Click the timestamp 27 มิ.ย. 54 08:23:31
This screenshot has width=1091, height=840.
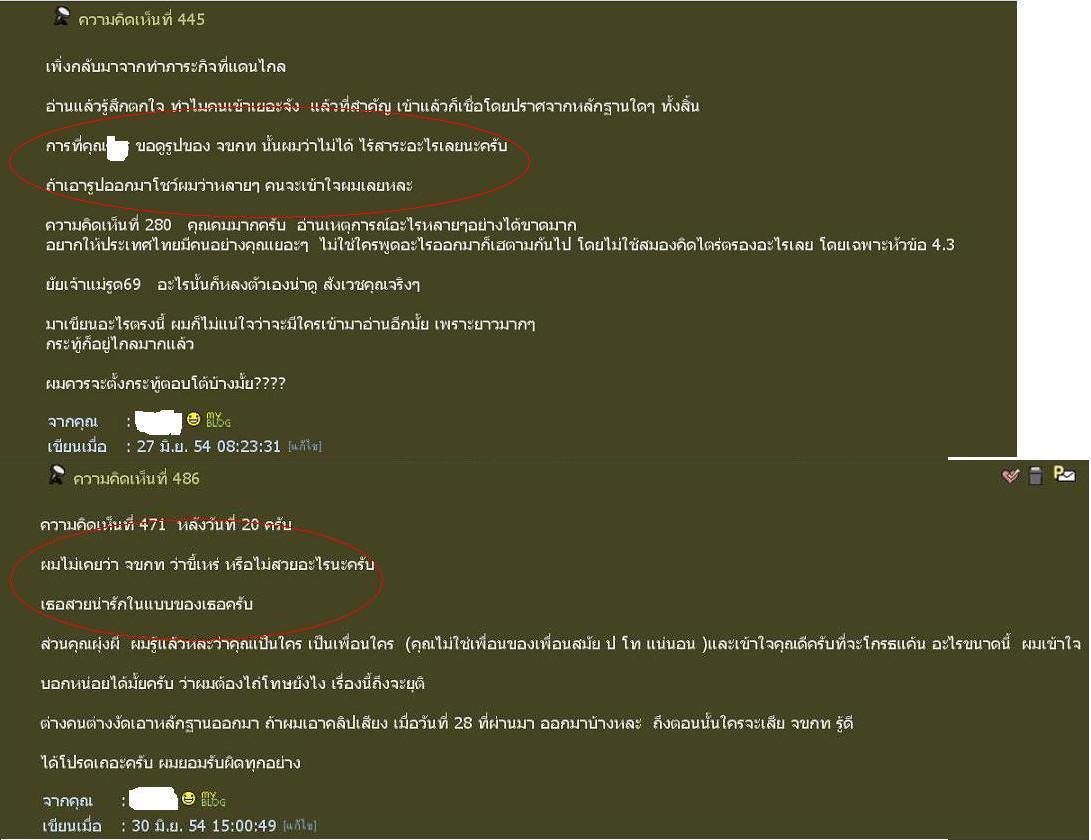pyautogui.click(x=208, y=446)
